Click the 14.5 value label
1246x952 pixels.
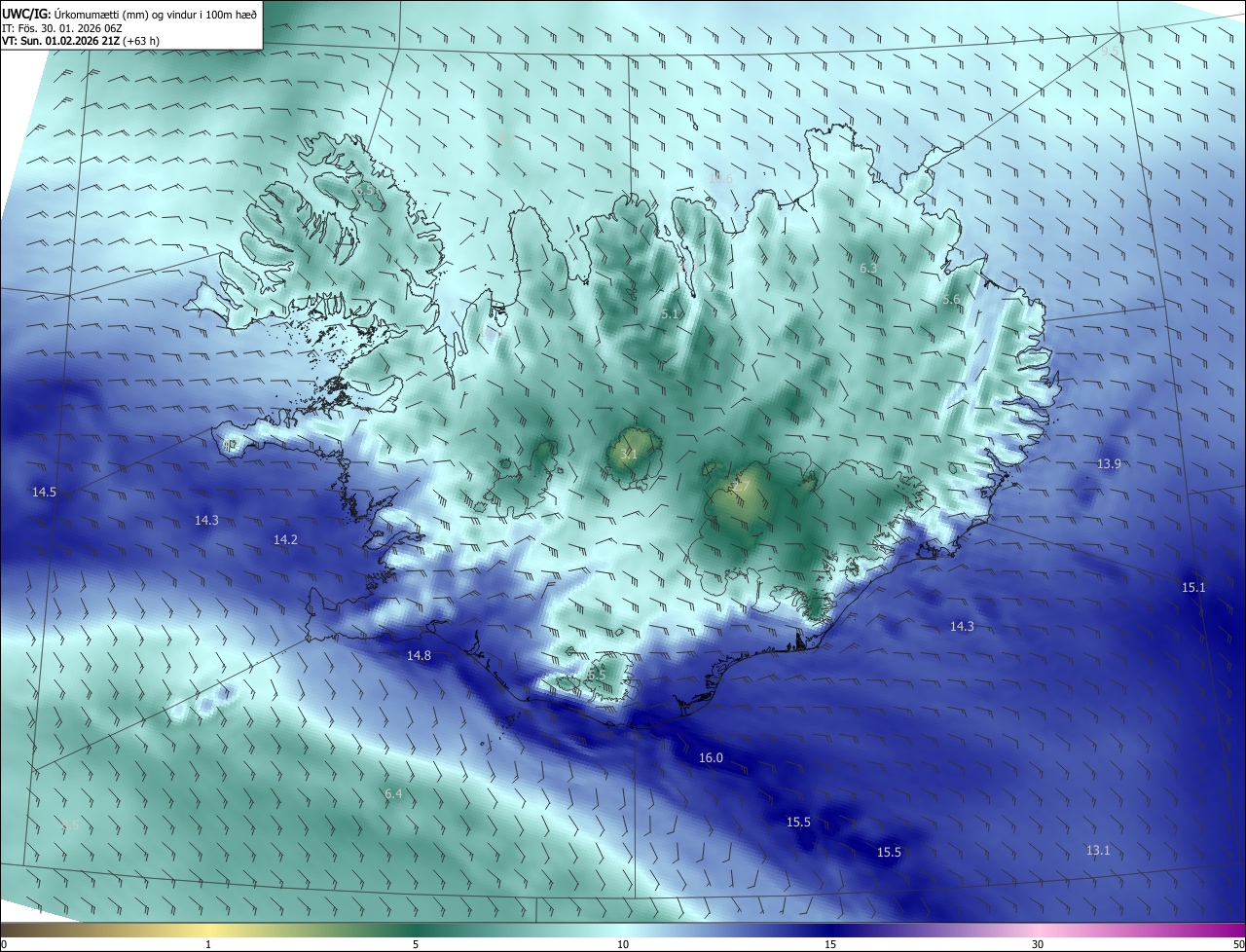tap(44, 493)
